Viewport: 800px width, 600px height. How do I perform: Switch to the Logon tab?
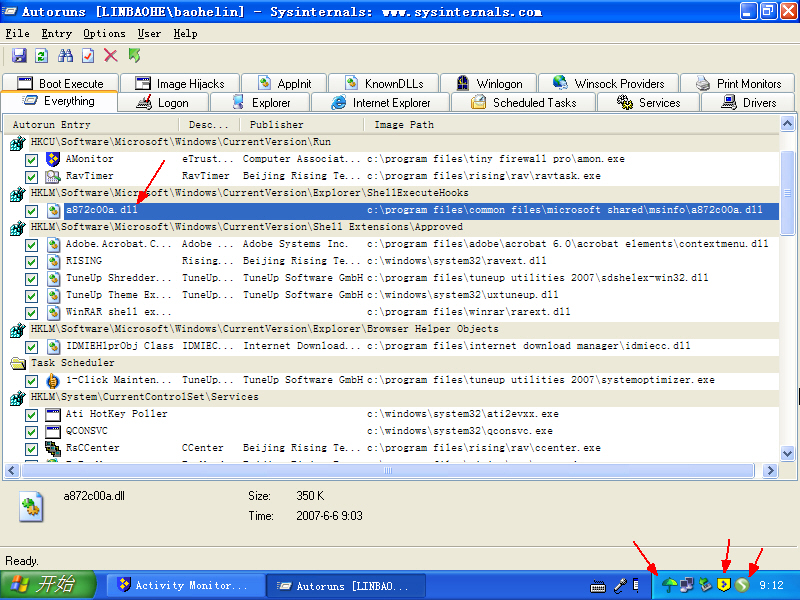(x=163, y=103)
